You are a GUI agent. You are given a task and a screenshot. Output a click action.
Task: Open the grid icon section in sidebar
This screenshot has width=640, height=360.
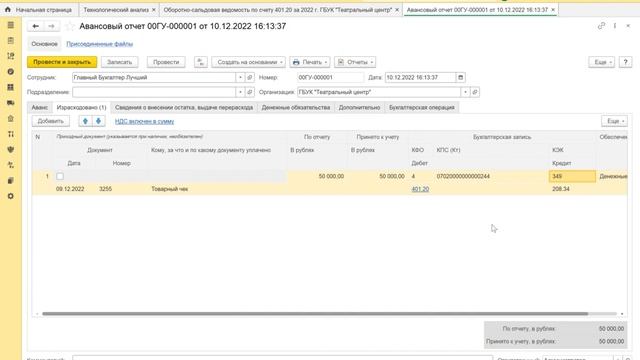click(11, 87)
